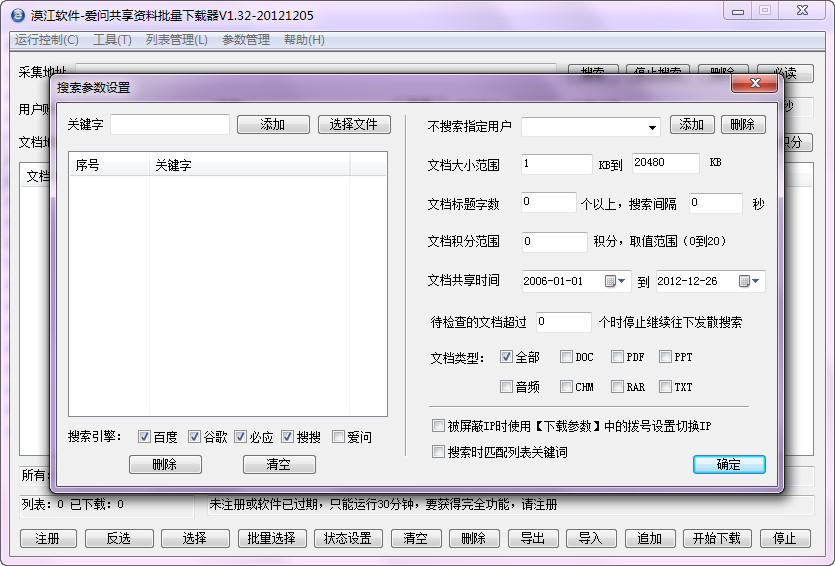Expand the 不搜索指定用户 combo box

[x=652, y=127]
